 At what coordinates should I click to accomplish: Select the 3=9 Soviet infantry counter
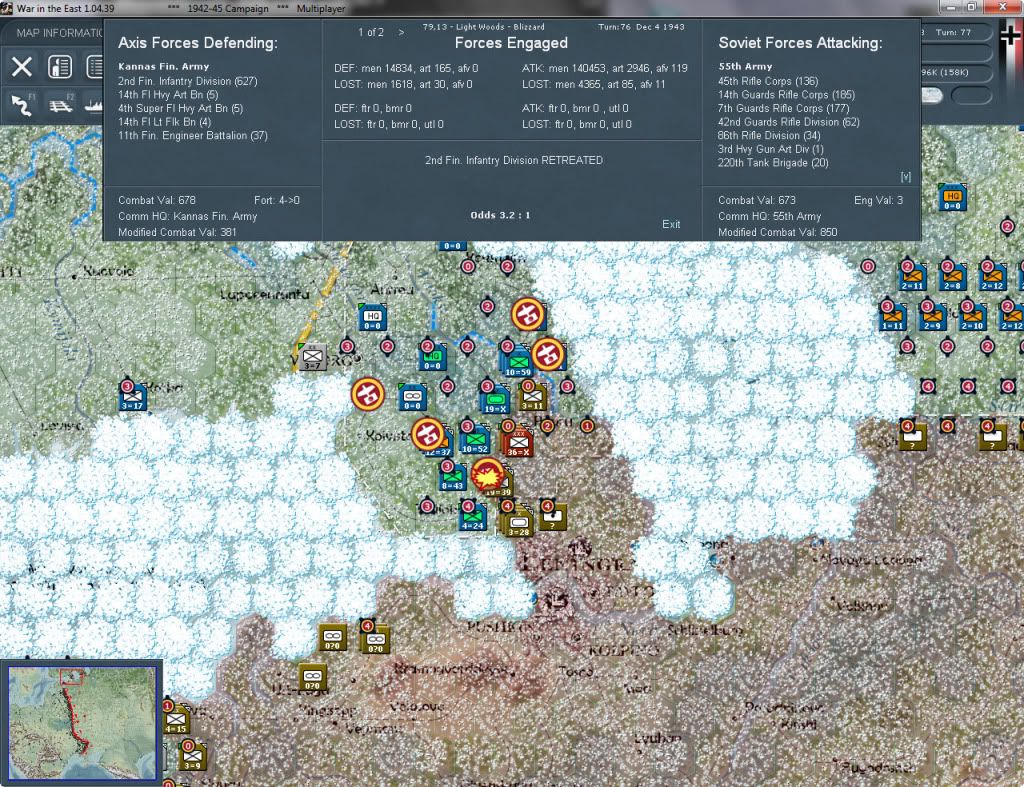click(193, 756)
